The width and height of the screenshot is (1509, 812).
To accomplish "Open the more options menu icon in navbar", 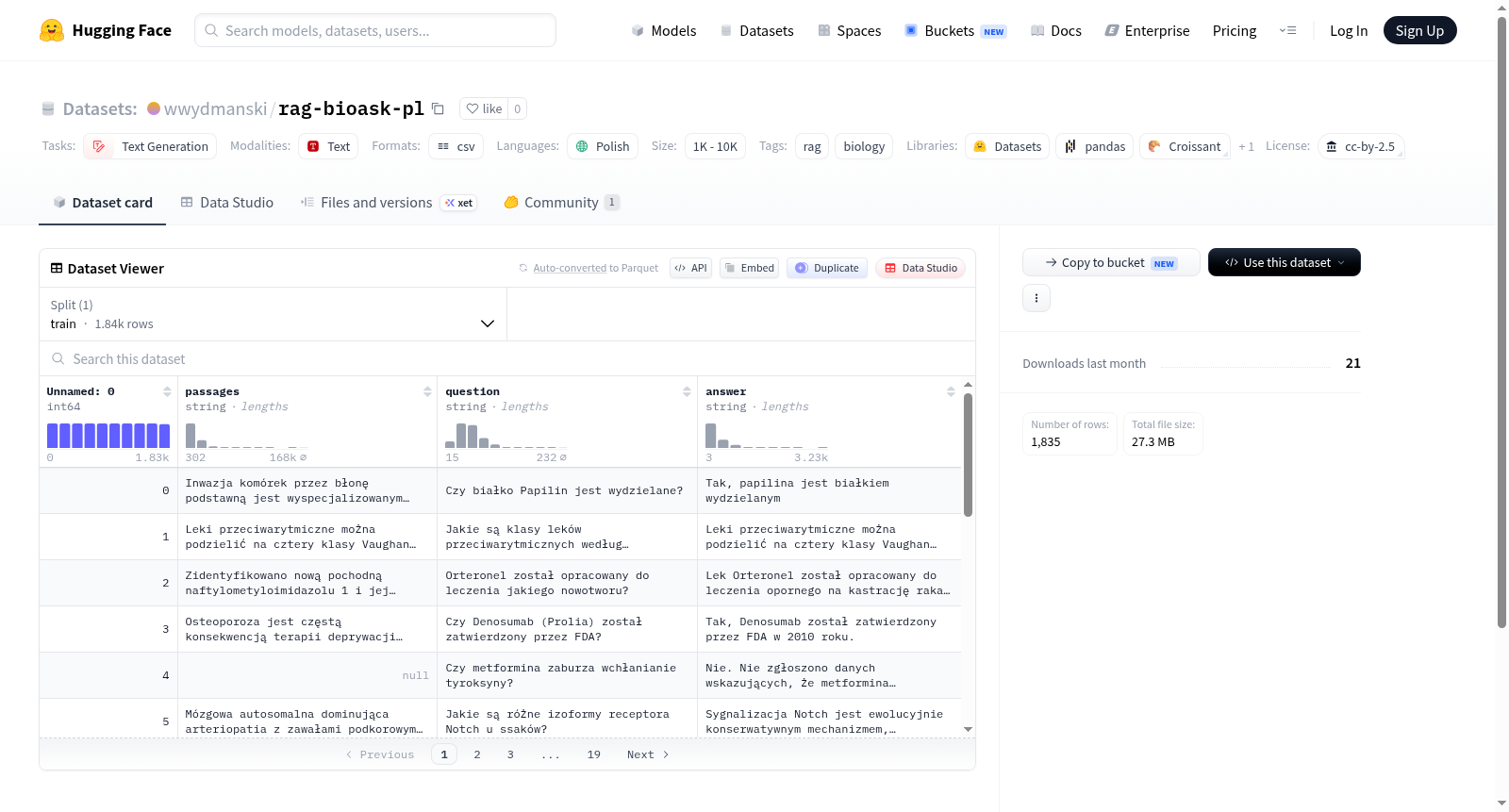I will click(x=1287, y=30).
